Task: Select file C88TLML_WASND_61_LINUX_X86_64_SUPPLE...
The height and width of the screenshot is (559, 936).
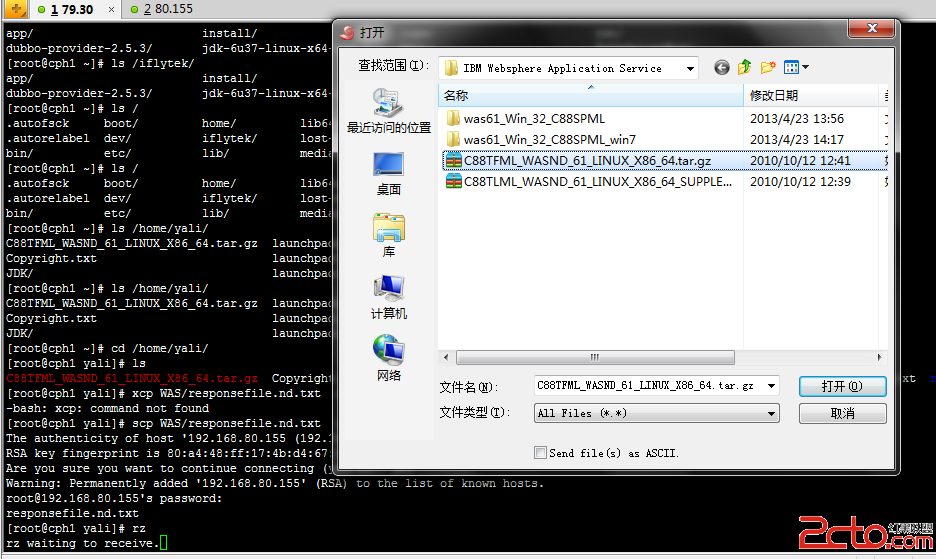Action: click(x=598, y=181)
